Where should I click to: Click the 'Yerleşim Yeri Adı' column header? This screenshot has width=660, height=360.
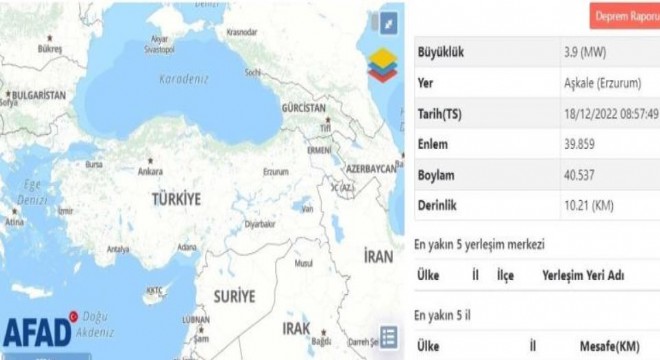[x=583, y=276]
